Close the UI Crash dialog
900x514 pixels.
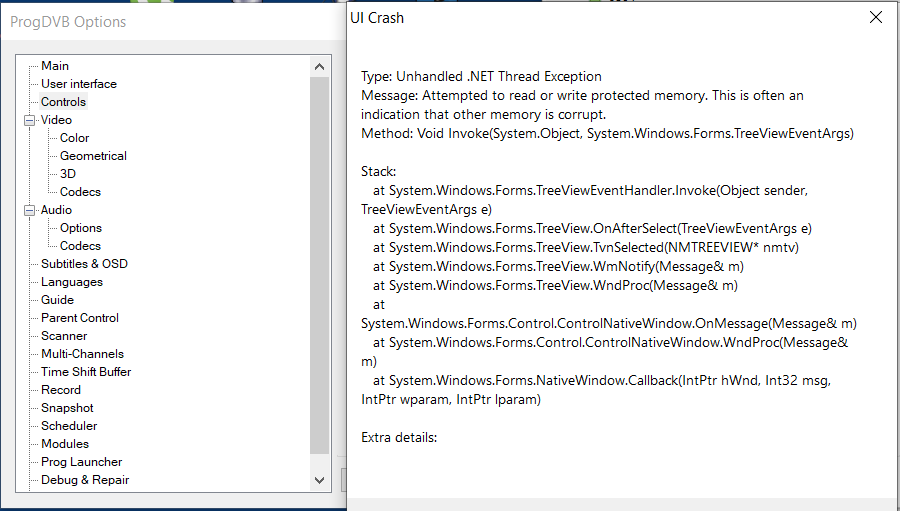876,17
